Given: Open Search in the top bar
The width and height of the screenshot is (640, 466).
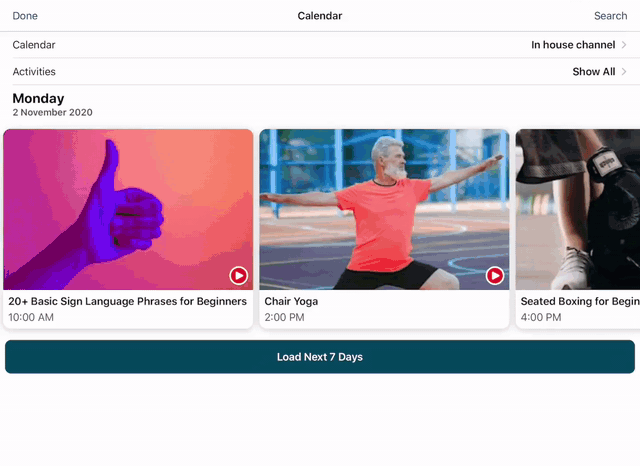Looking at the screenshot, I should [x=610, y=16].
